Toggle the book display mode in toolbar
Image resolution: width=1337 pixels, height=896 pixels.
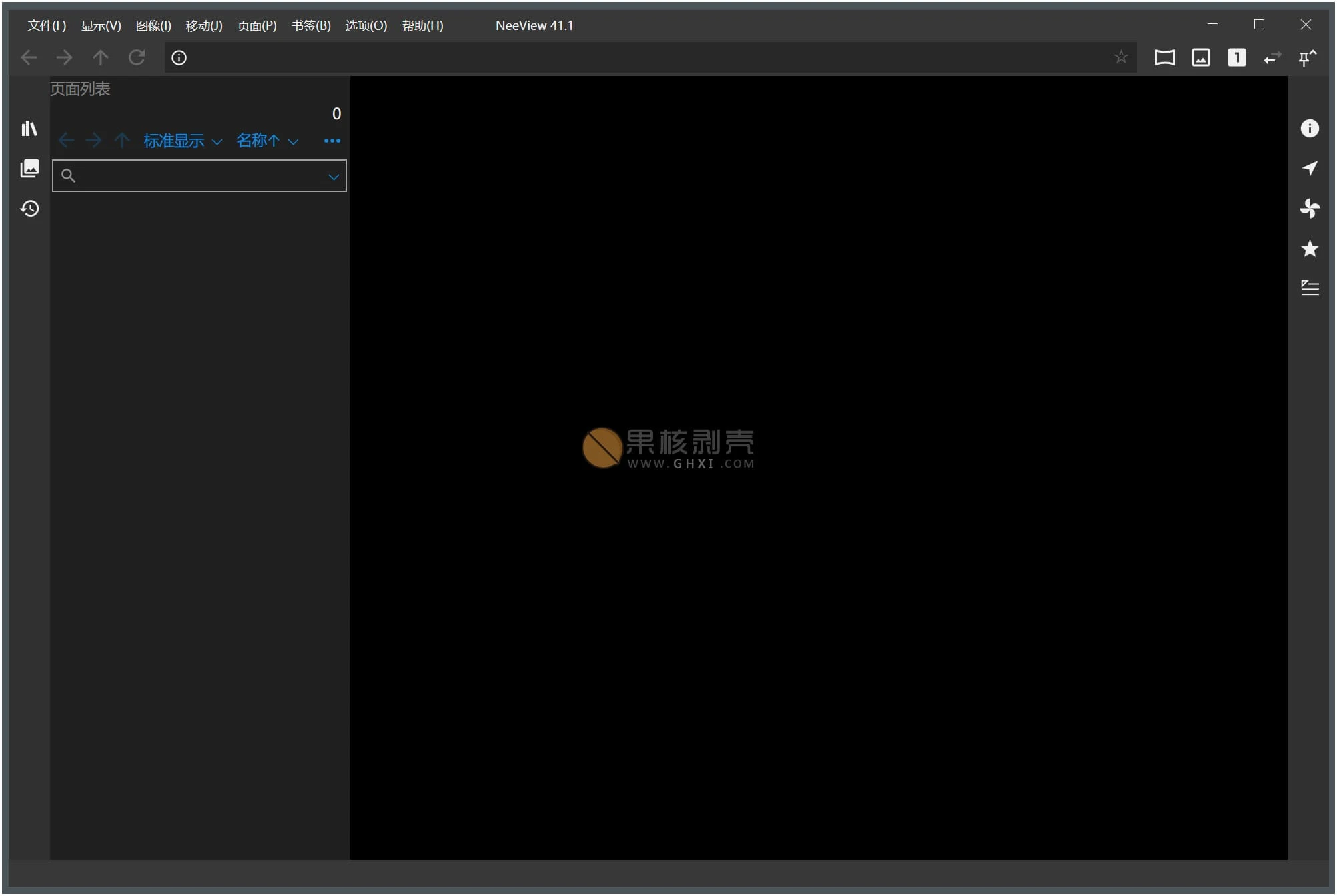[1165, 57]
